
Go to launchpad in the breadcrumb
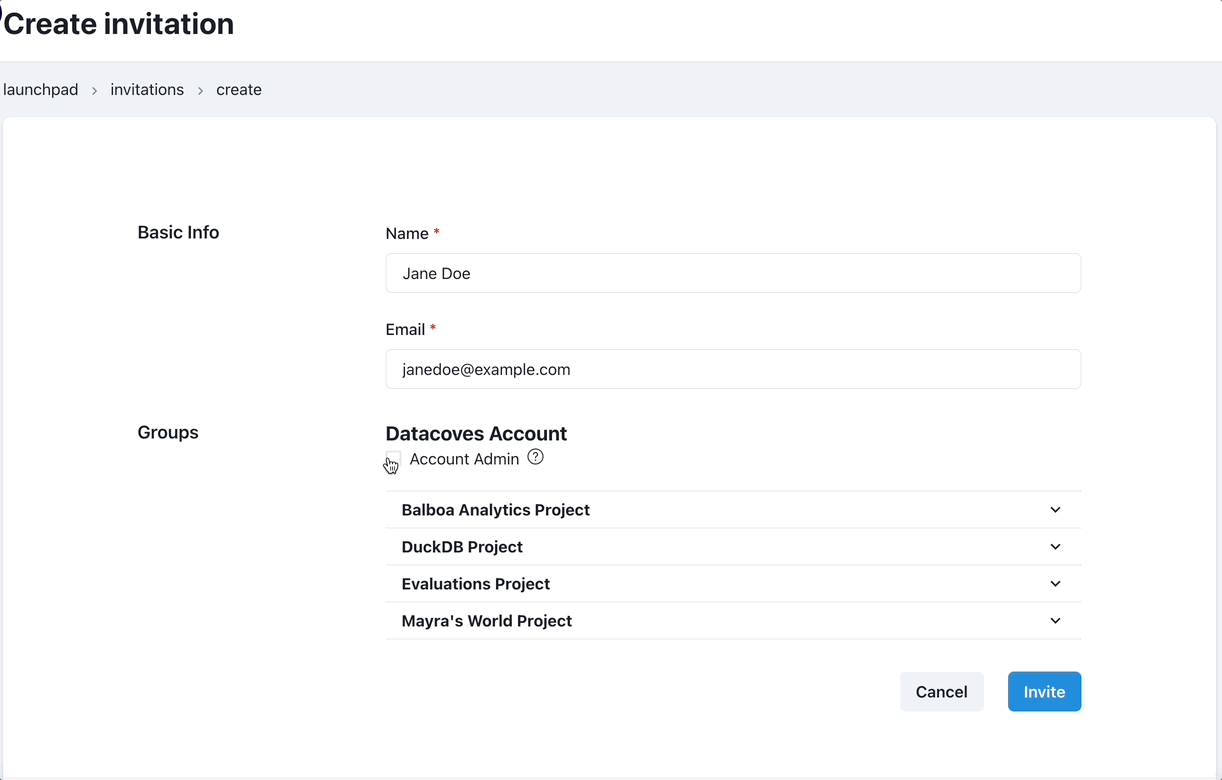[x=41, y=90]
